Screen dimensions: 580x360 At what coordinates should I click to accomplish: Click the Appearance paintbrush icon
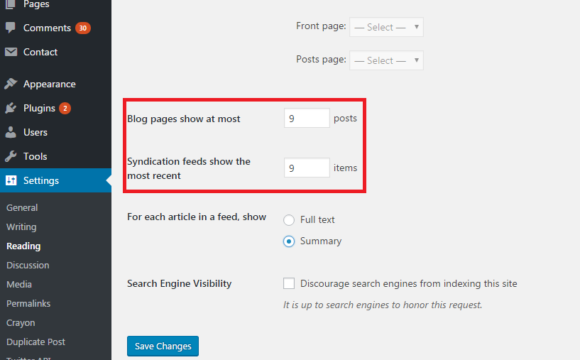[x=11, y=84]
